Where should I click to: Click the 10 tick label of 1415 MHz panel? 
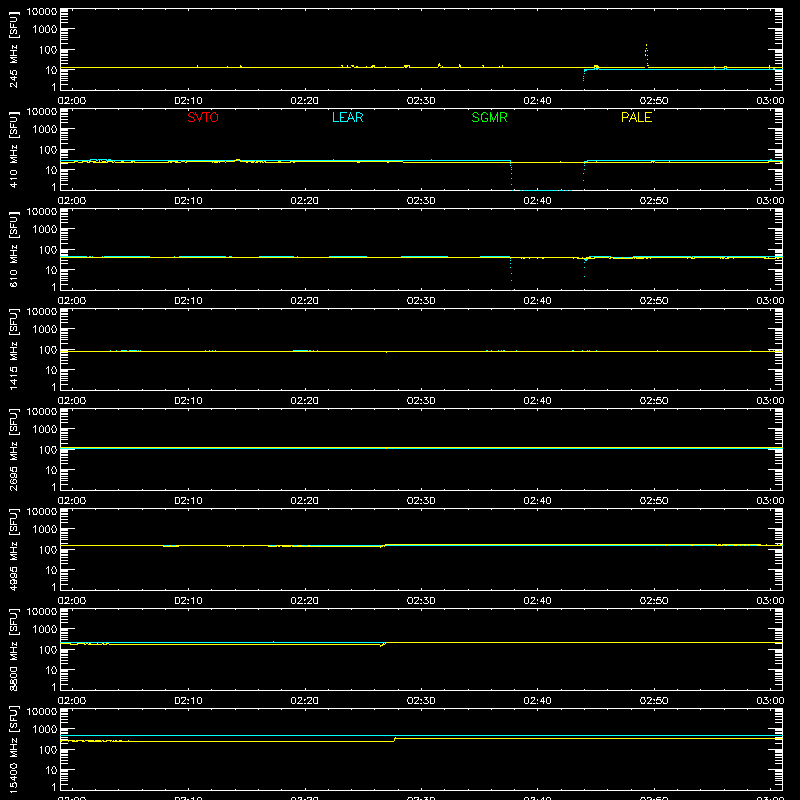coord(51,370)
